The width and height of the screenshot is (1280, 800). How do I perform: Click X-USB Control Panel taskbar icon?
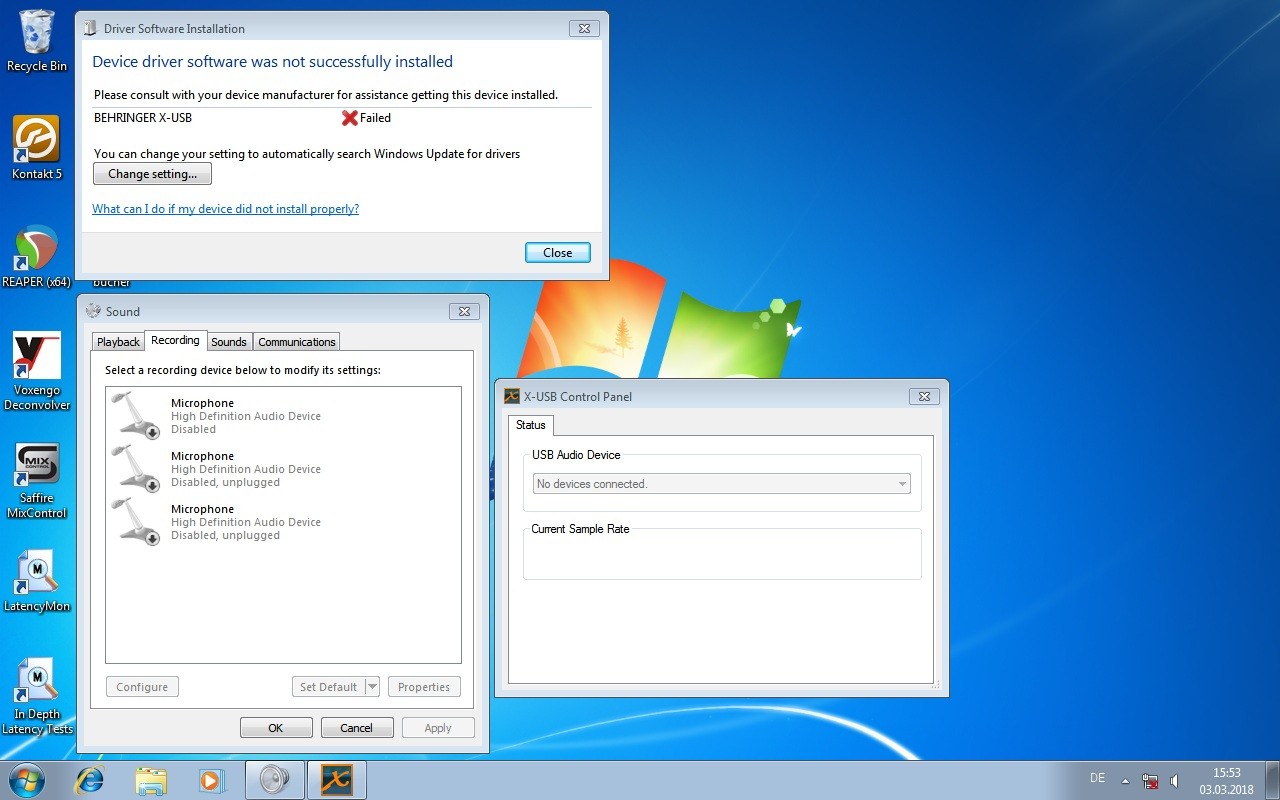[x=336, y=780]
